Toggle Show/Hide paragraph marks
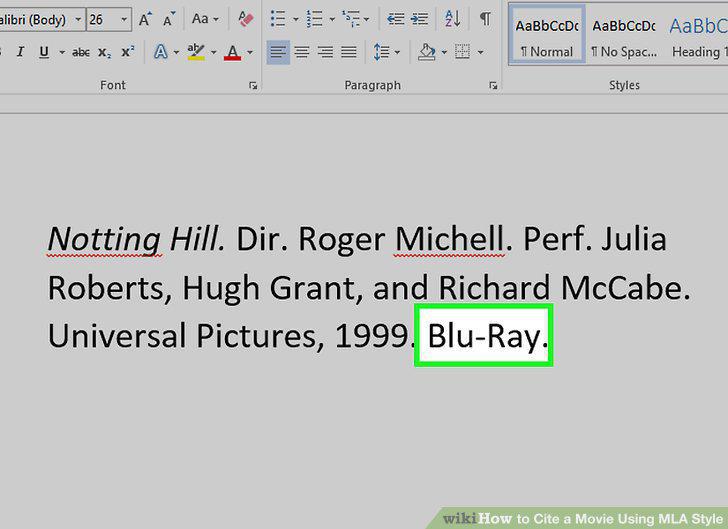Viewport: 728px width, 529px height. click(485, 19)
